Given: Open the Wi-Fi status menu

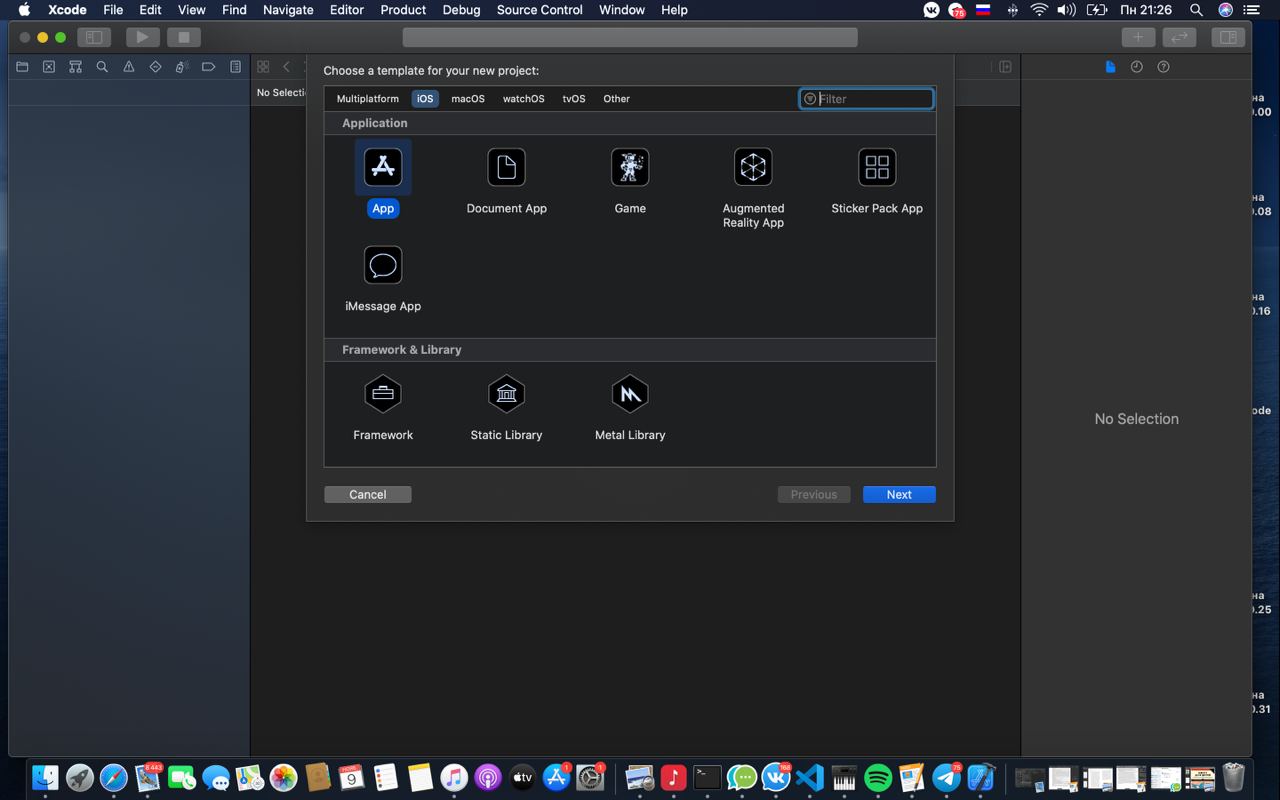Looking at the screenshot, I should click(x=1040, y=10).
